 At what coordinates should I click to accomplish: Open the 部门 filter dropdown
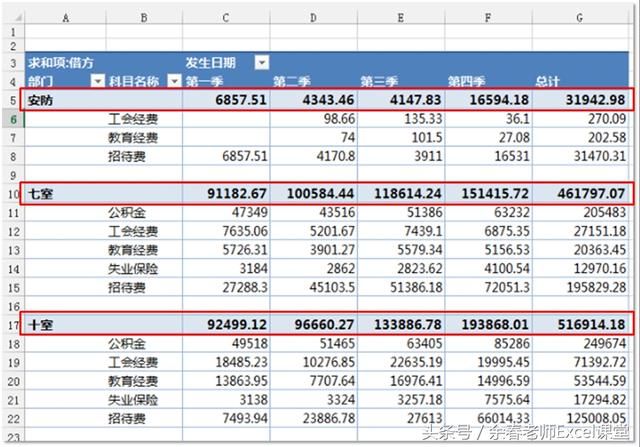pyautogui.click(x=98, y=81)
